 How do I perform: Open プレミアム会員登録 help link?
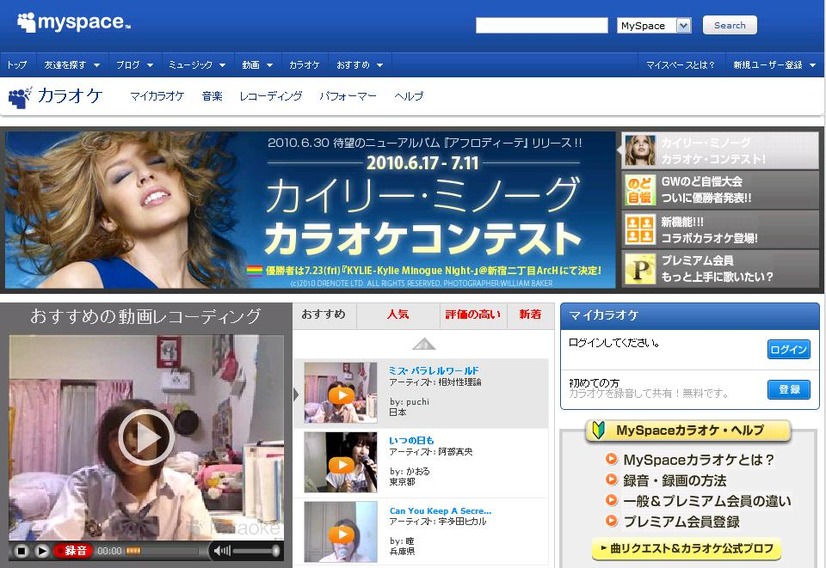682,521
